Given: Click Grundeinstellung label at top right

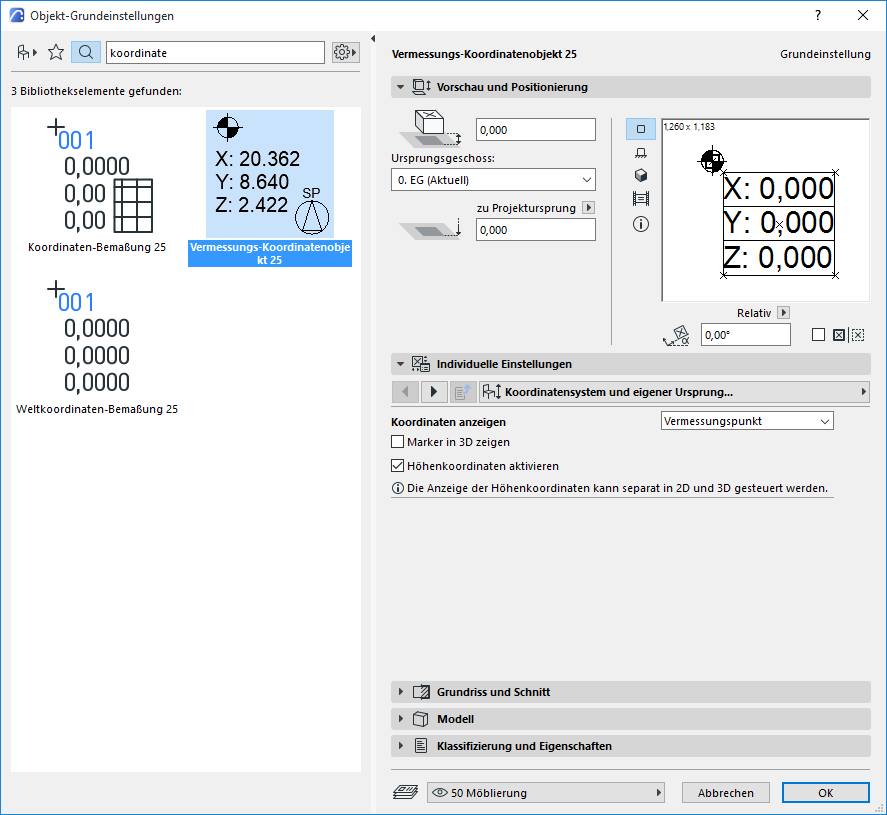Looking at the screenshot, I should [x=825, y=54].
